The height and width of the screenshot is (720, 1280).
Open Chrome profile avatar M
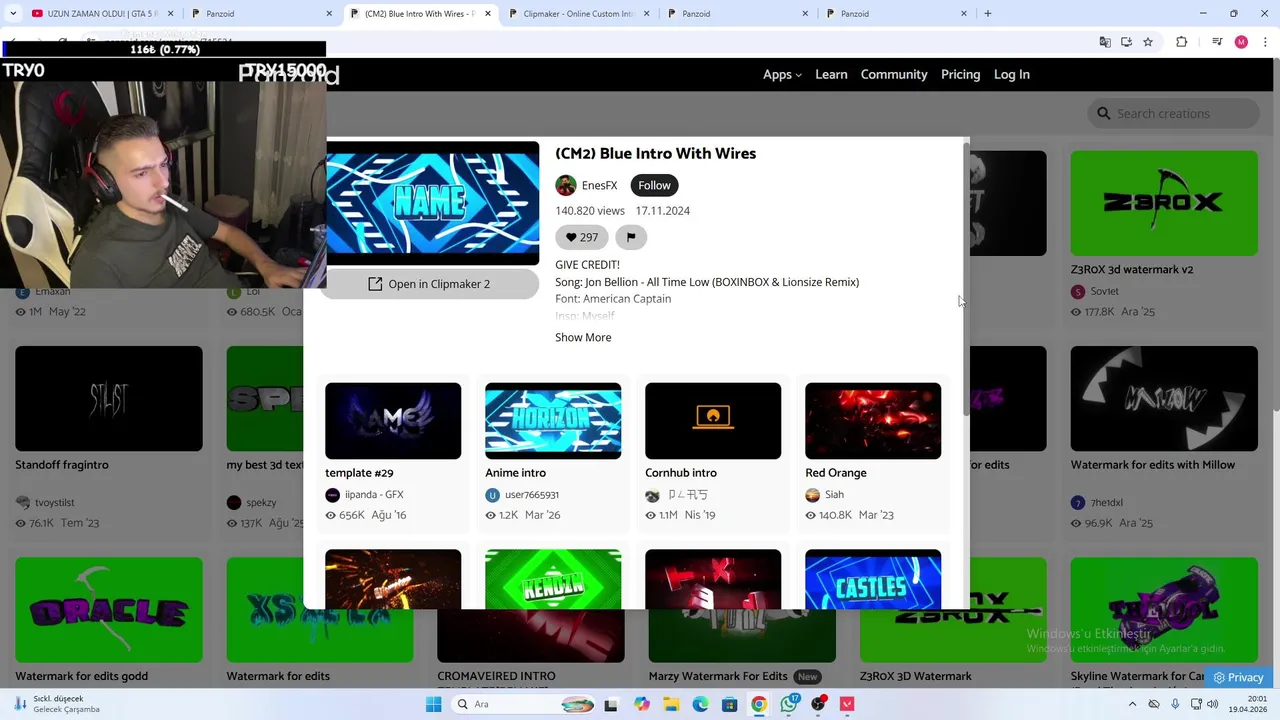[1241, 42]
